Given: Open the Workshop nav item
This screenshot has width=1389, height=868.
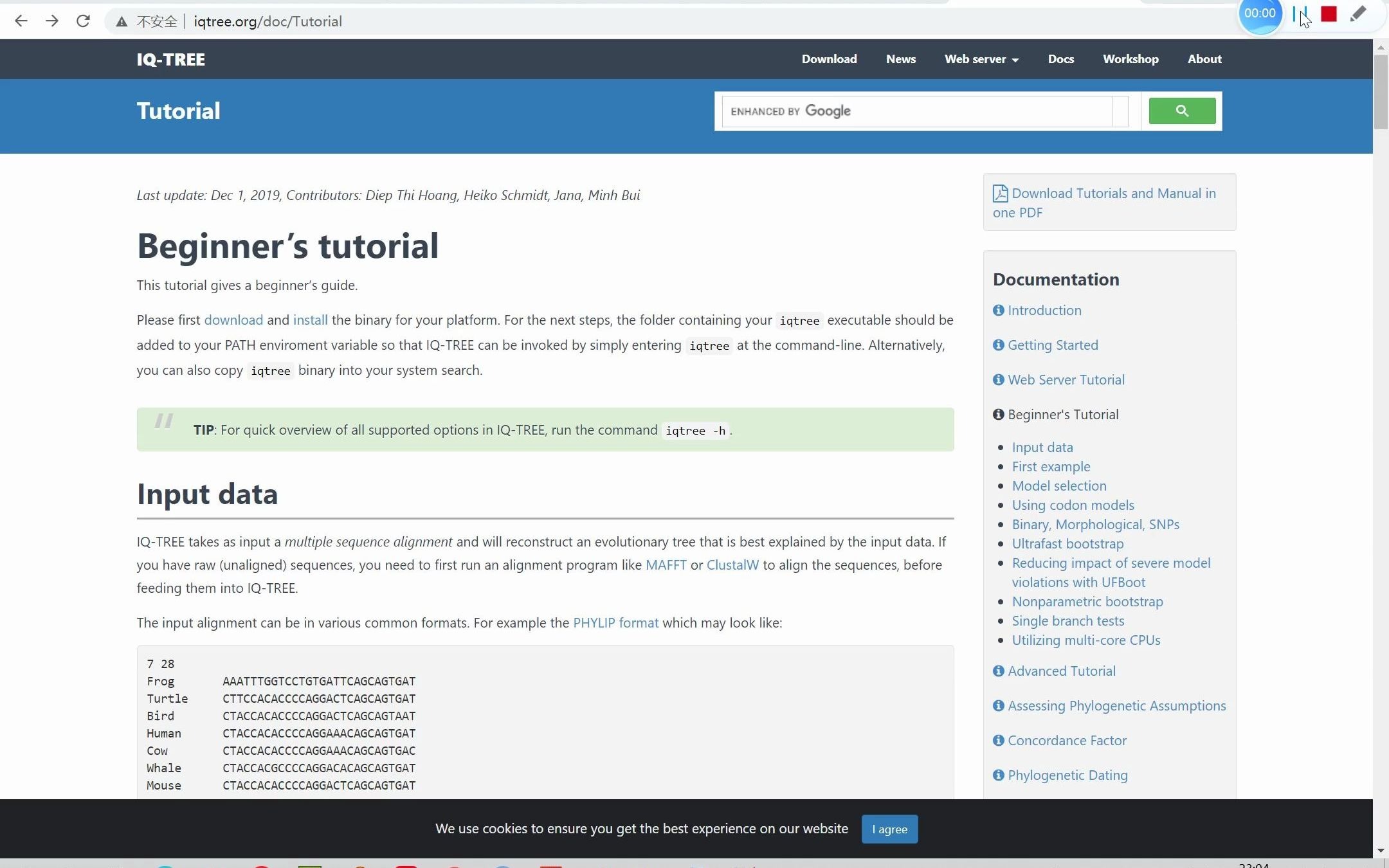Looking at the screenshot, I should [1130, 59].
